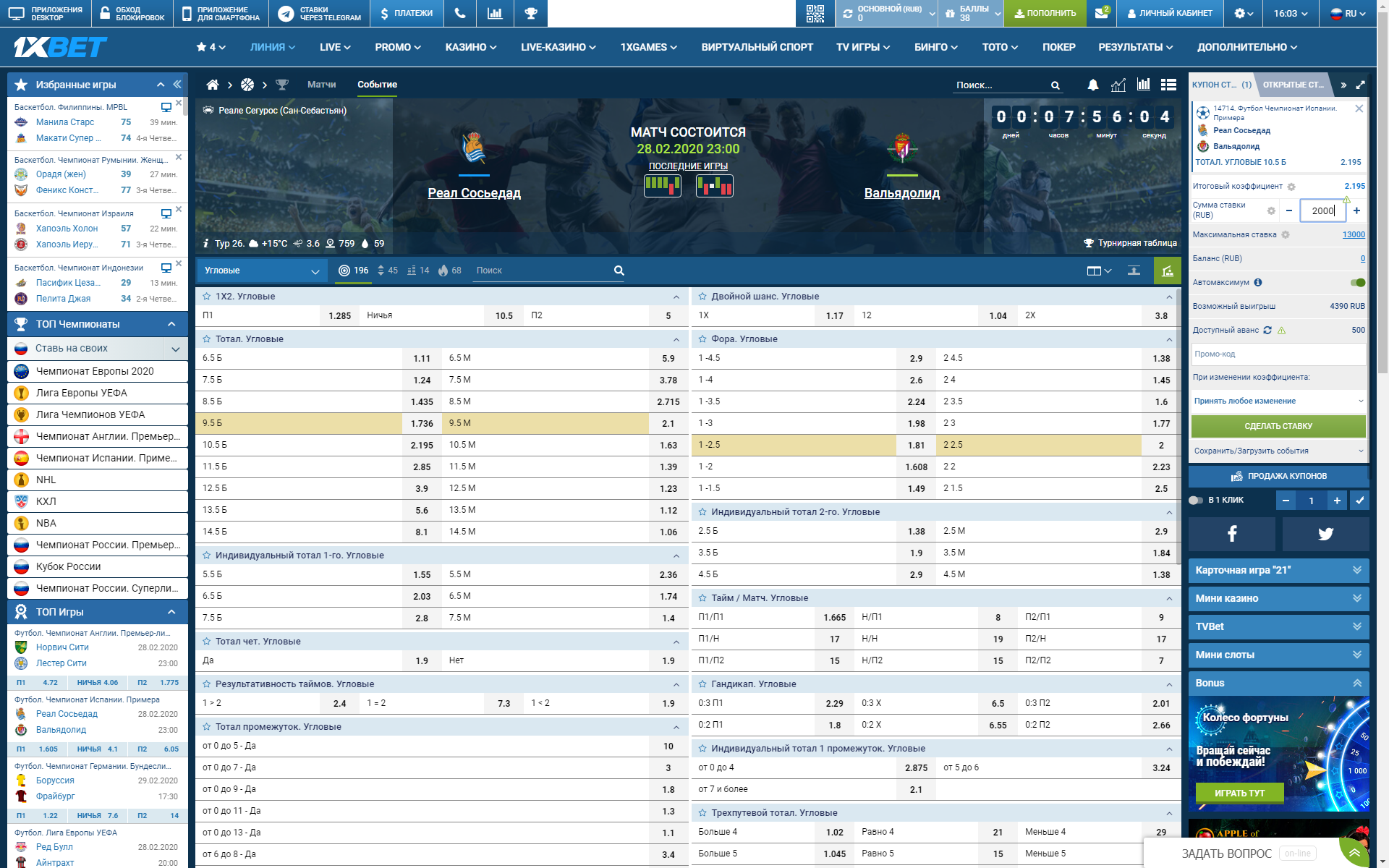
Task: Share on Facebook button
Action: (1232, 534)
